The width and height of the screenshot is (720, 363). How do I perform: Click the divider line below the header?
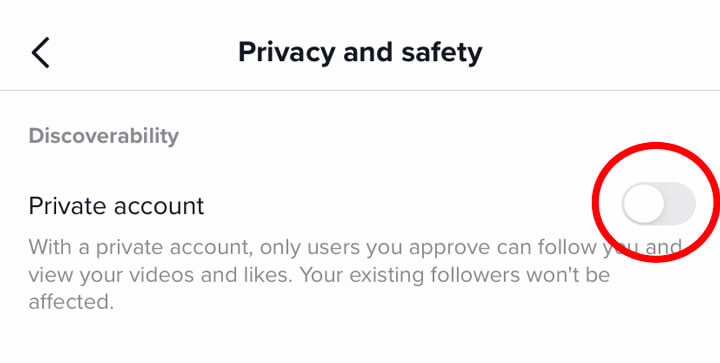[360, 90]
